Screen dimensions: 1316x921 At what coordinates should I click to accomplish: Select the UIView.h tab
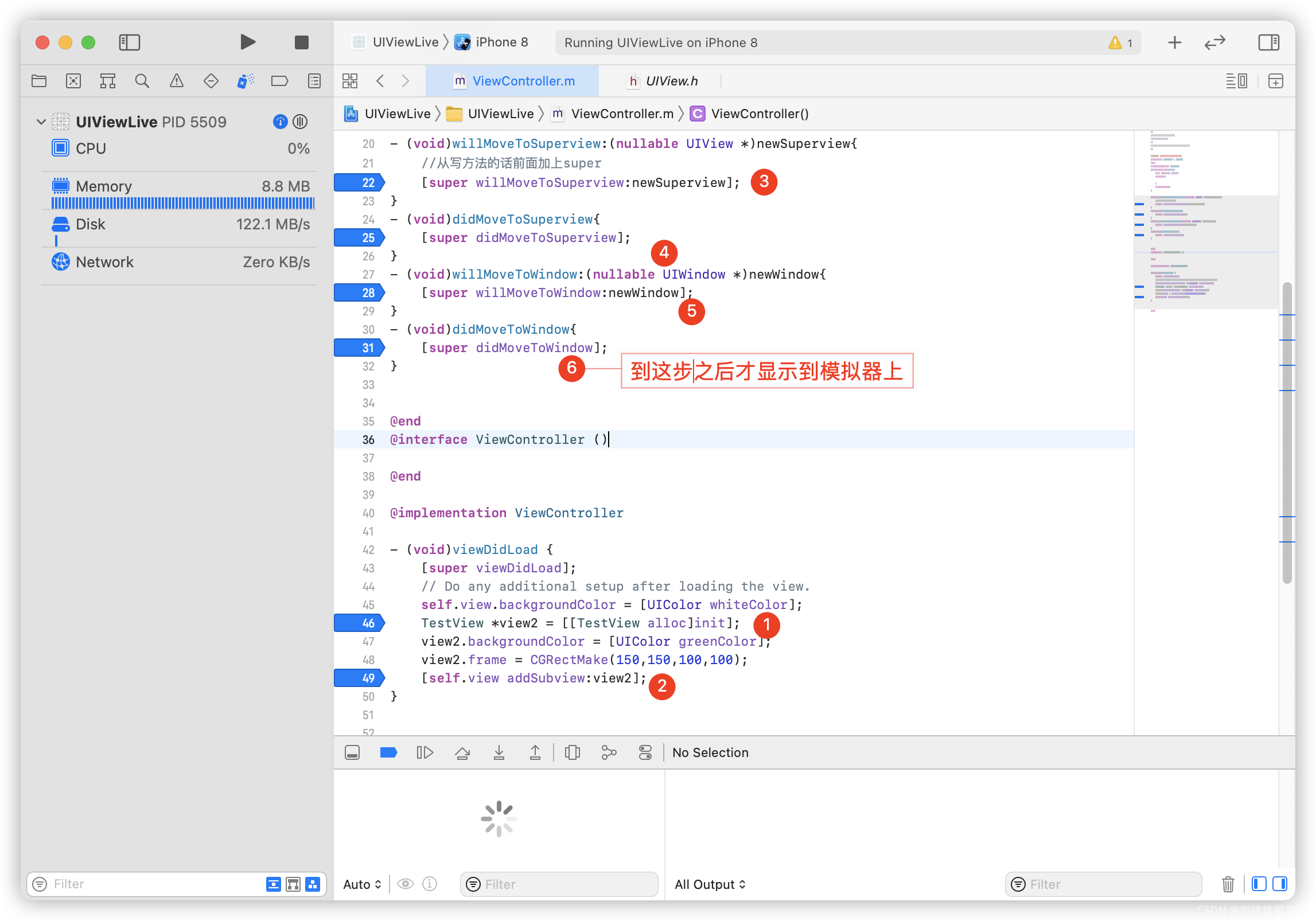point(665,80)
